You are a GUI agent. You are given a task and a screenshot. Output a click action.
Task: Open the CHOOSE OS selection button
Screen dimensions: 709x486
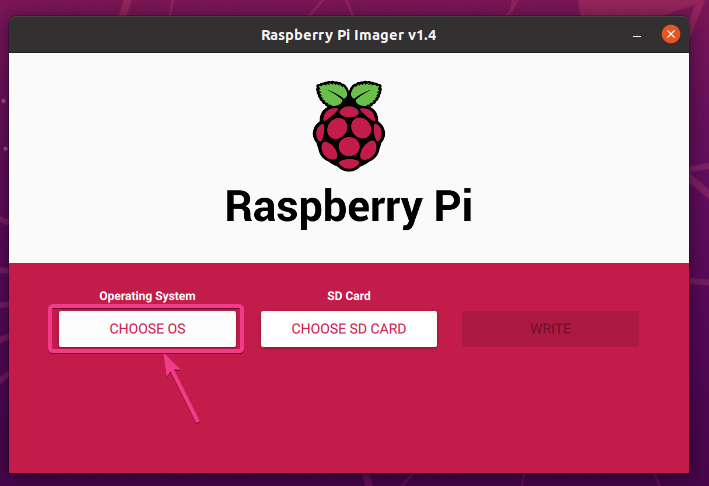pos(147,329)
